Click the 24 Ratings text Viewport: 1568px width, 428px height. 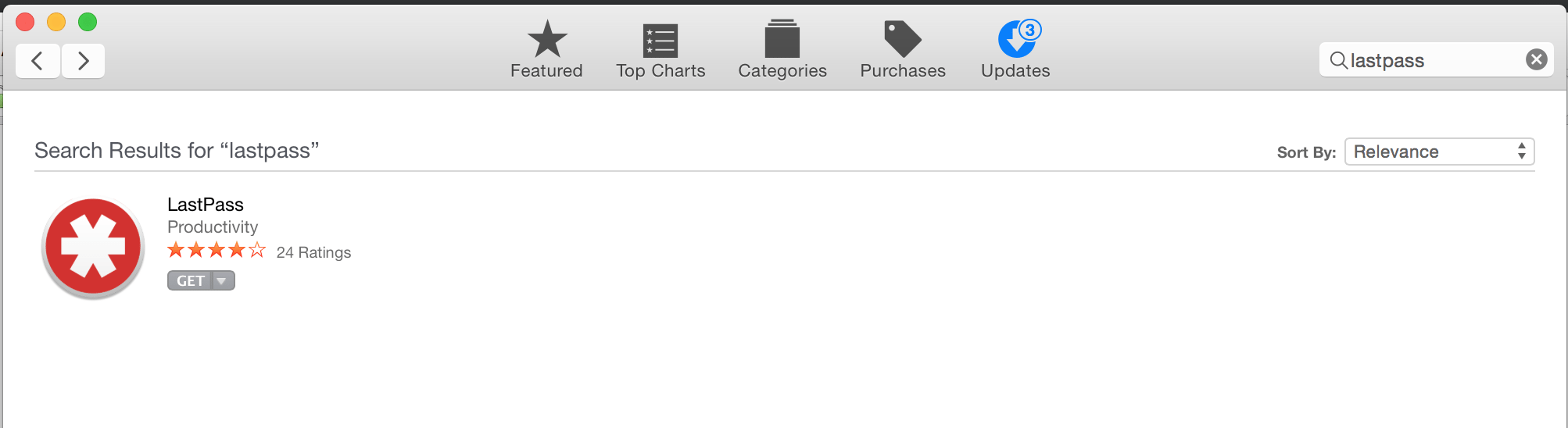313,252
